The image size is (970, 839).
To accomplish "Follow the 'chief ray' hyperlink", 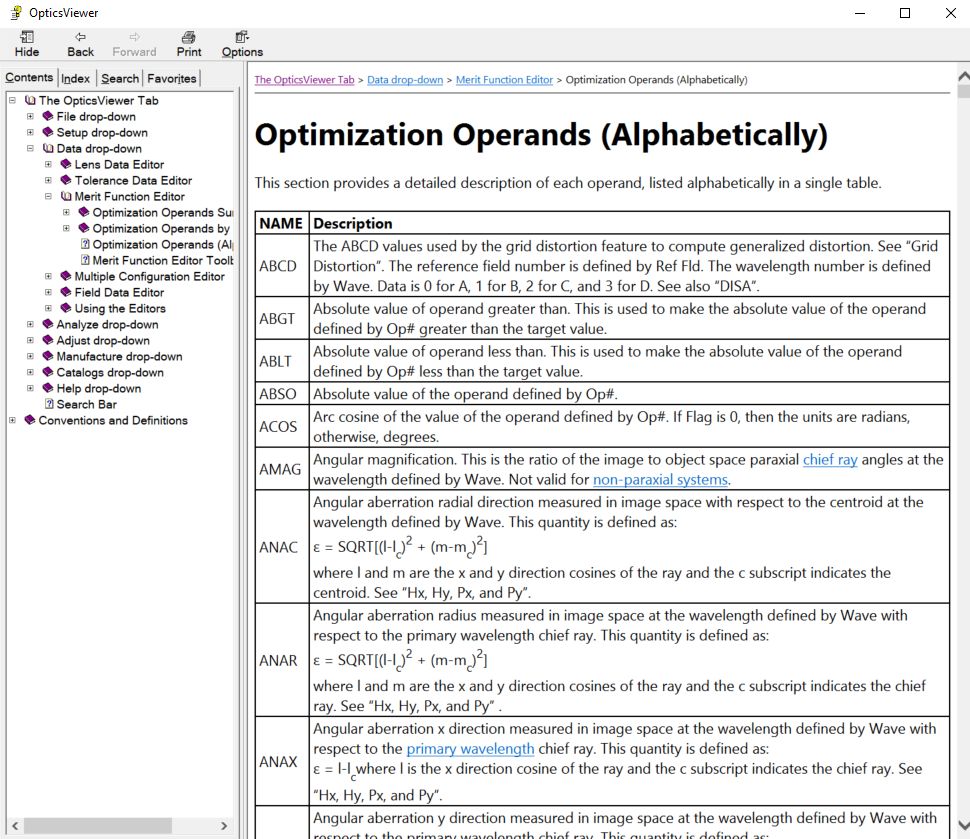I will pos(829,460).
